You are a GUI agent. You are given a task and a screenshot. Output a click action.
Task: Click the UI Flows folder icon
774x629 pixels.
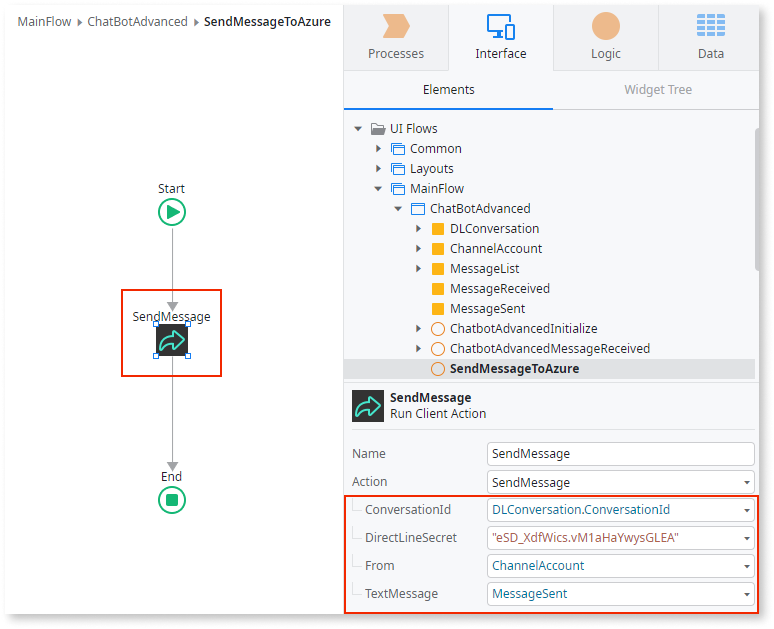pos(378,129)
